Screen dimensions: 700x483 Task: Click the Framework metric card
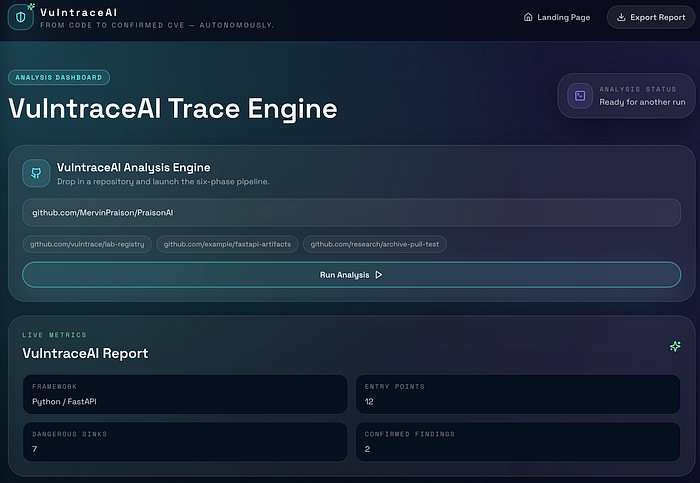point(185,394)
